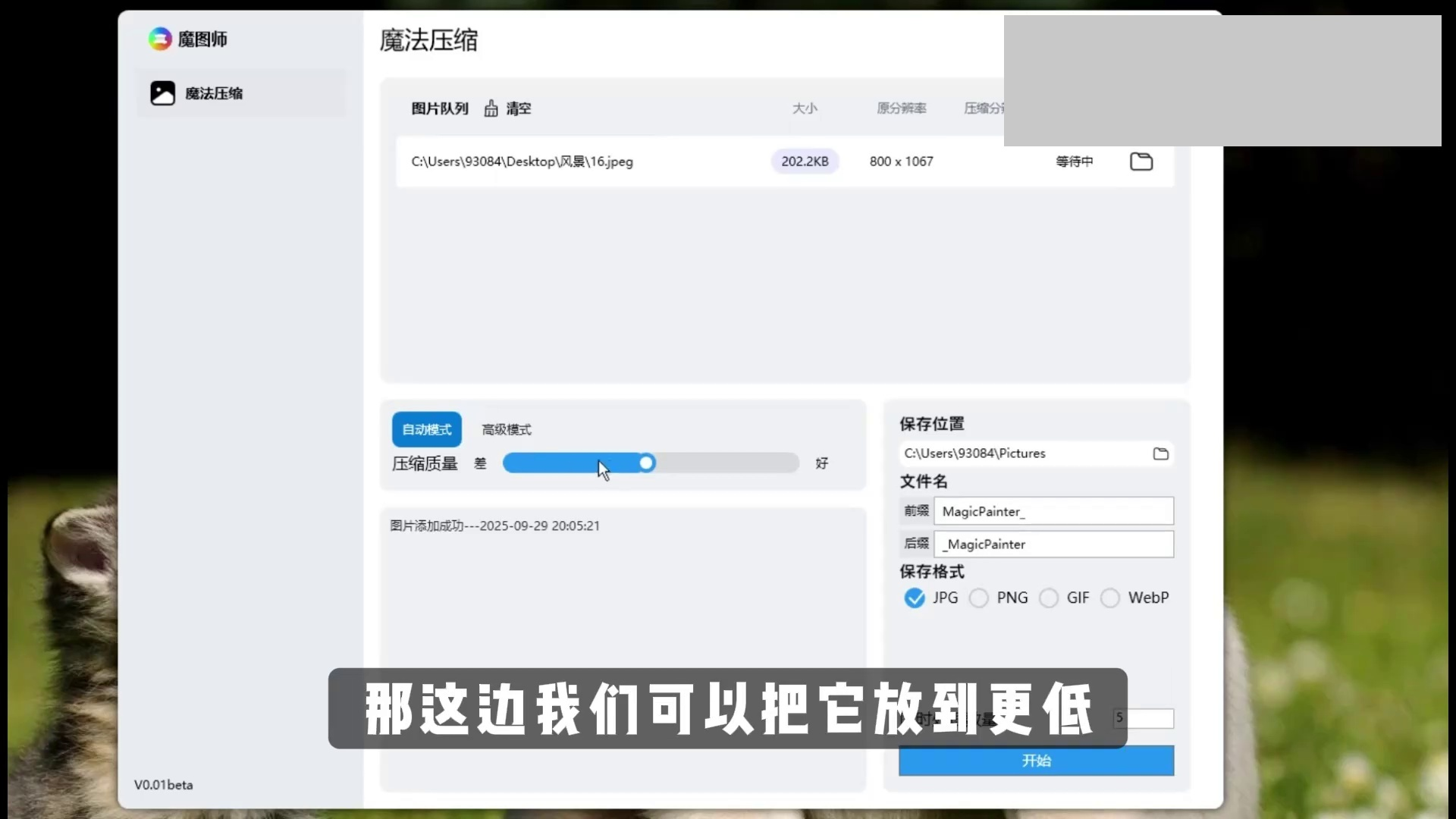Click the 魔图师 rainbow logo icon
The image size is (1456, 819).
160,39
